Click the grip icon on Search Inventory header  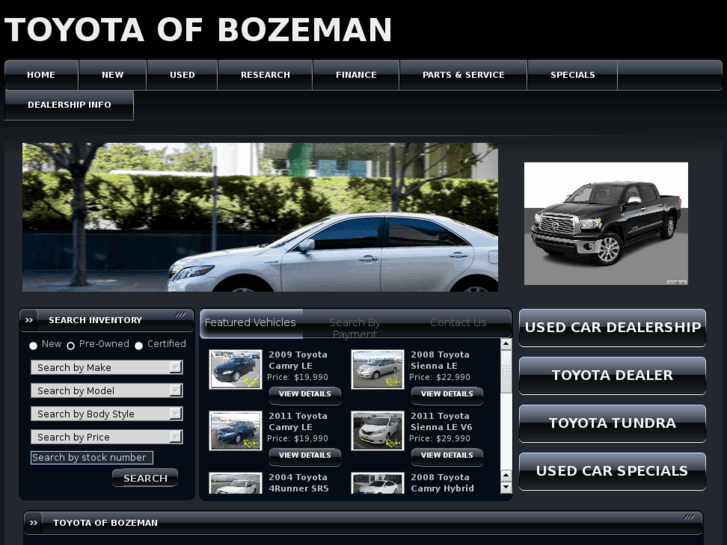tap(180, 314)
